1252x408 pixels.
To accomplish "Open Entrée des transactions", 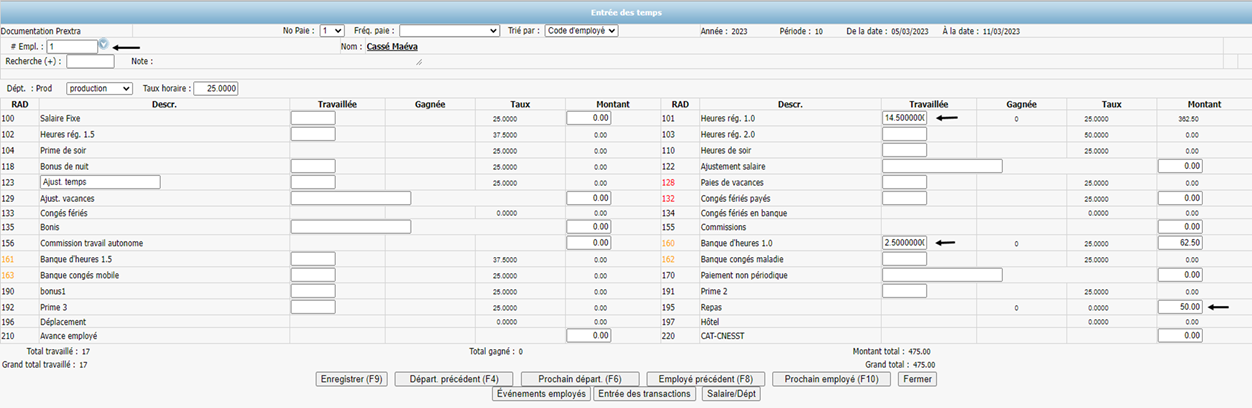I will (645, 395).
